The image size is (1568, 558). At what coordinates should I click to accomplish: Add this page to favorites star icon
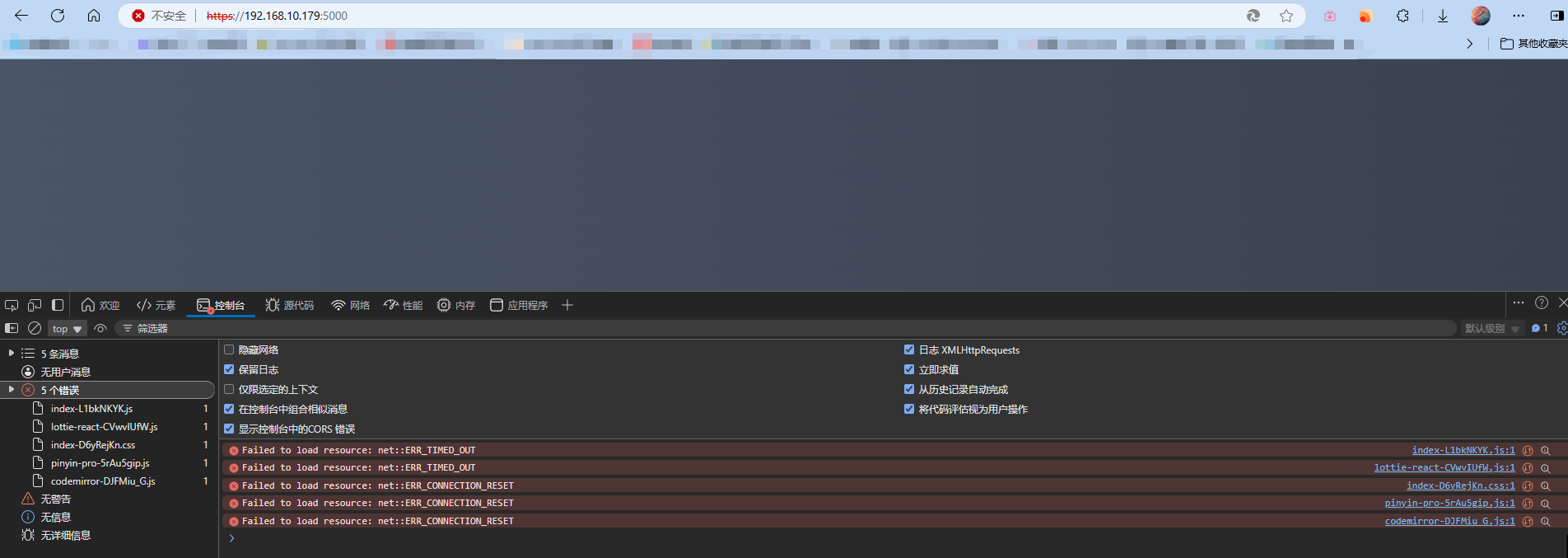click(1286, 16)
